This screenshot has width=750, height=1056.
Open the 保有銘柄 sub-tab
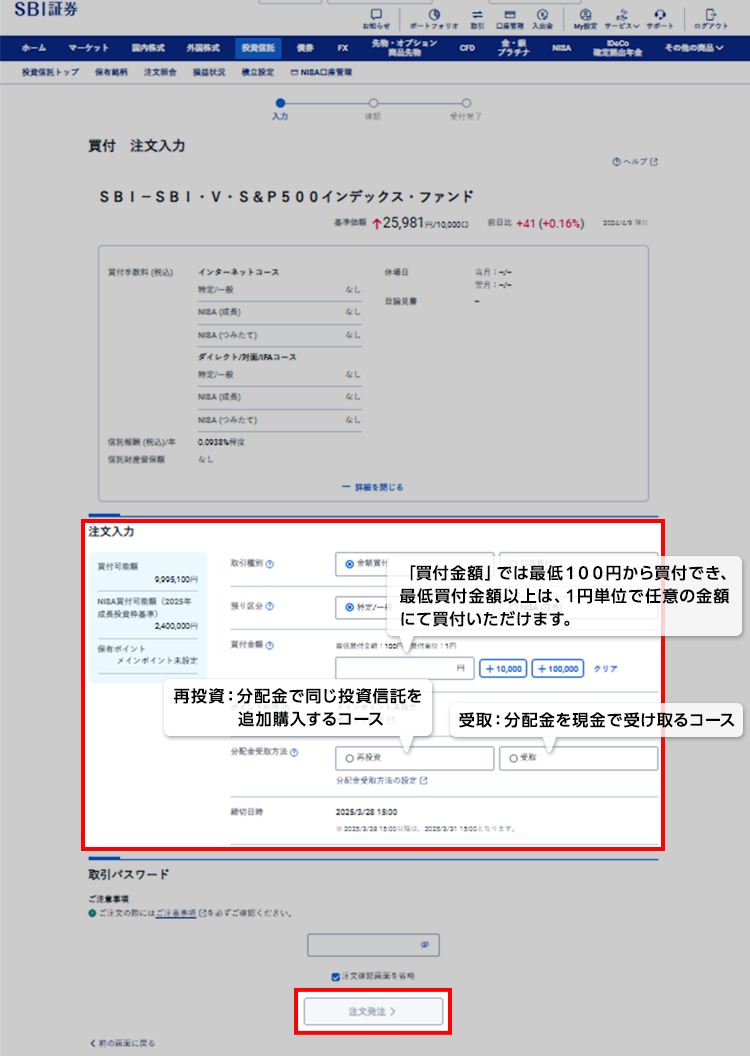tap(111, 72)
